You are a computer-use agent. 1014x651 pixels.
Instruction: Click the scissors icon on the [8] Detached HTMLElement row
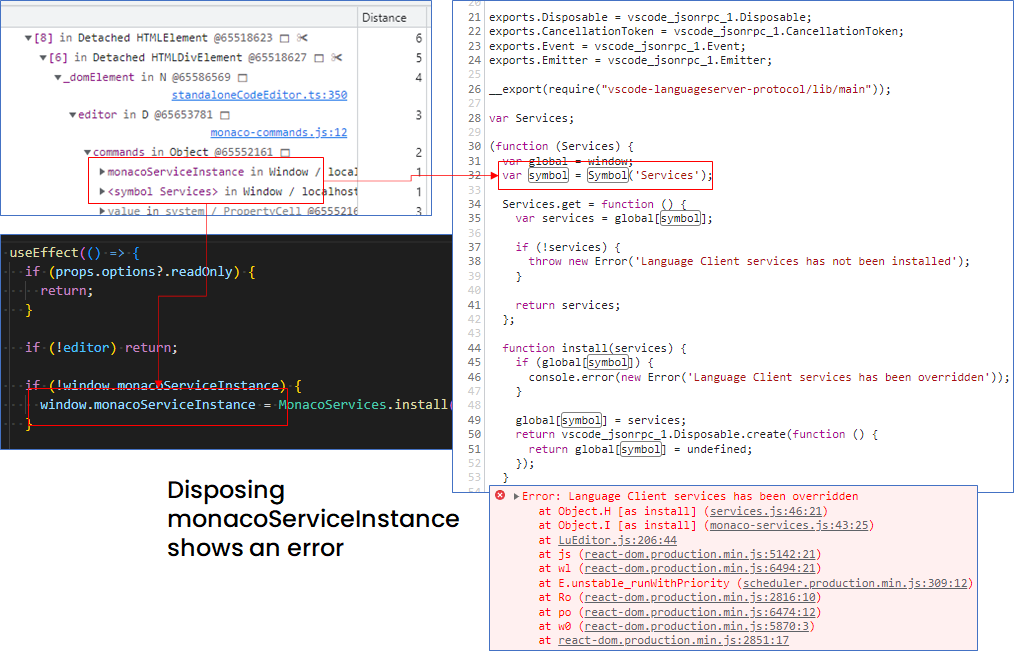(302, 39)
